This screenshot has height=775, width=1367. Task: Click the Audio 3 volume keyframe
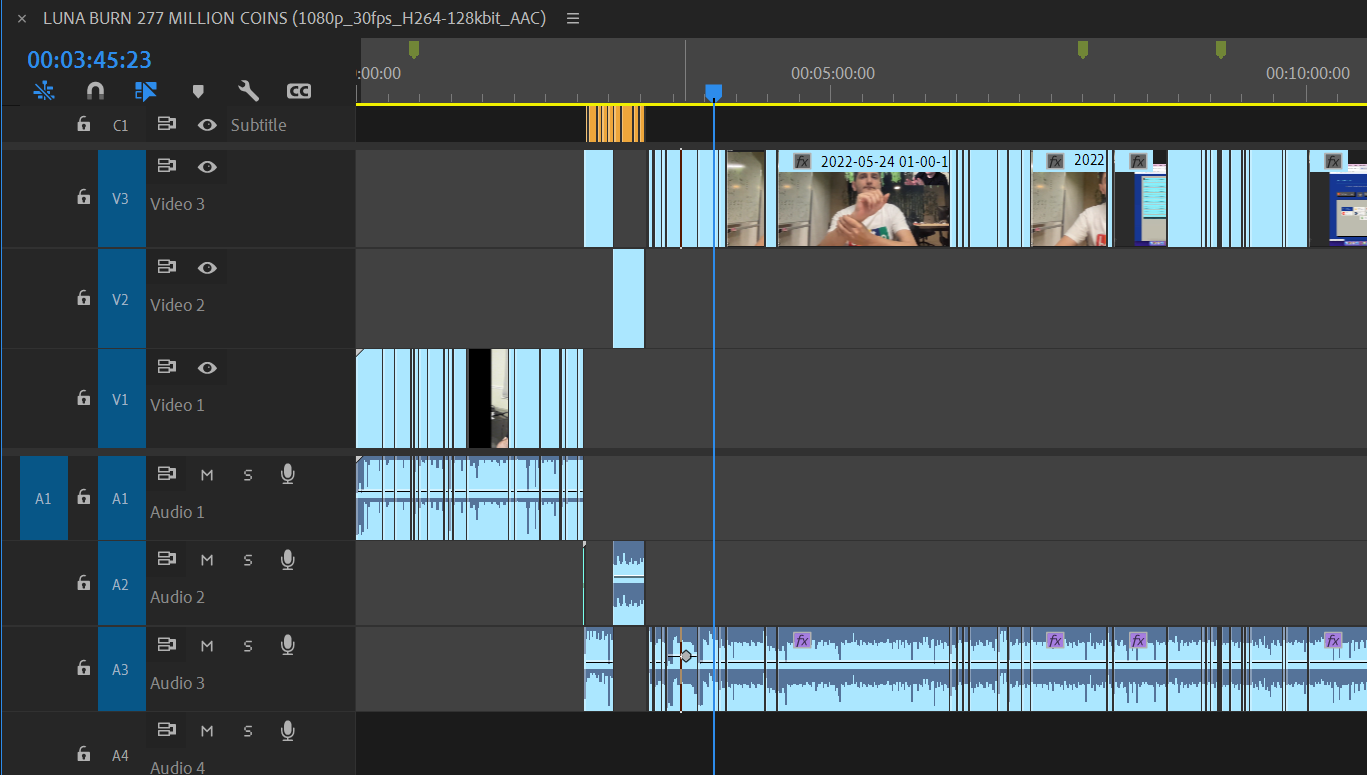(686, 656)
